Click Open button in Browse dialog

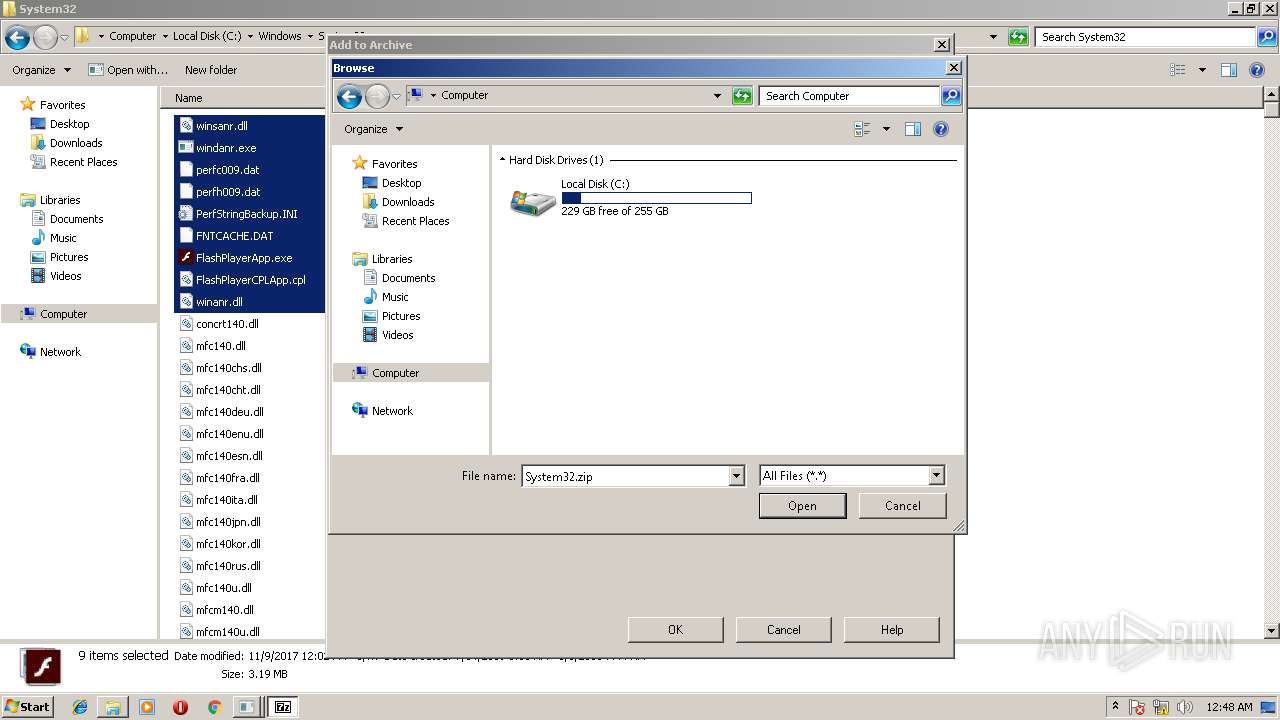(802, 506)
